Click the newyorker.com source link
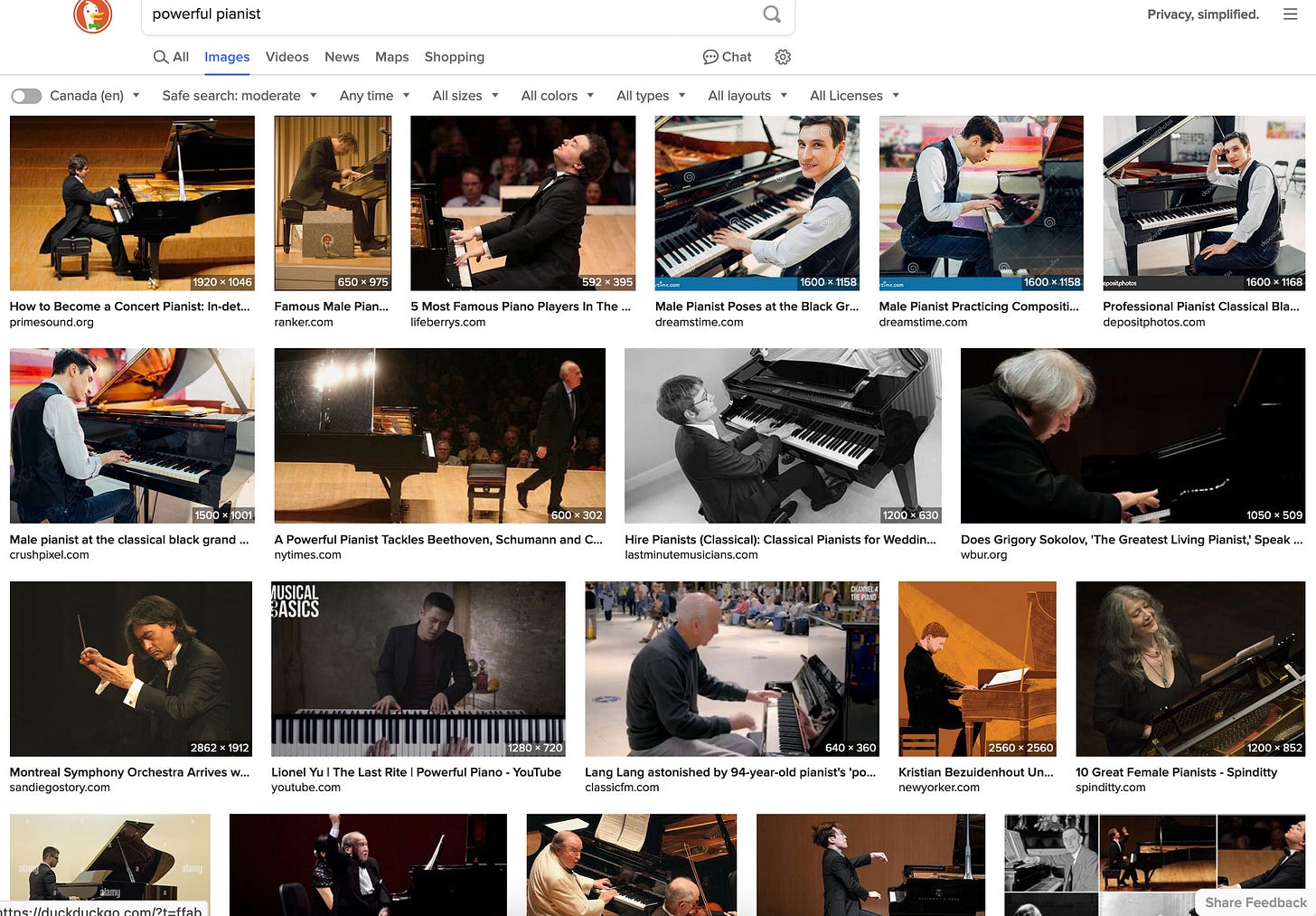This screenshot has width=1316, height=916. pyautogui.click(x=939, y=788)
